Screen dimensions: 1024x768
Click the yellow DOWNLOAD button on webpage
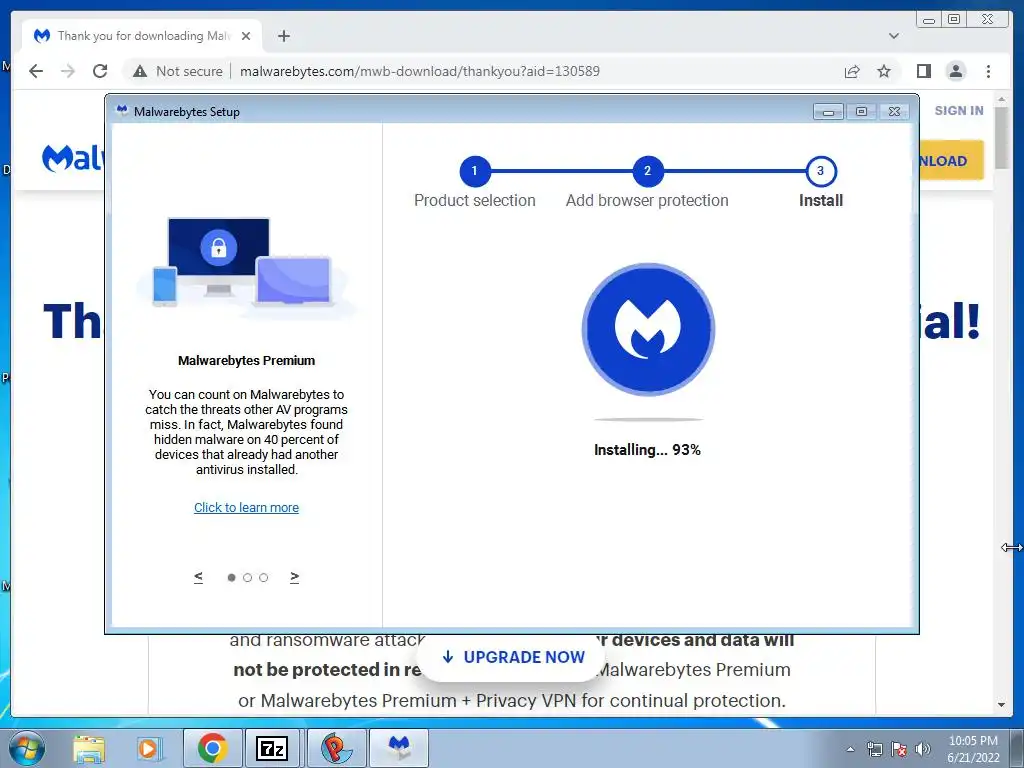[x=951, y=160]
